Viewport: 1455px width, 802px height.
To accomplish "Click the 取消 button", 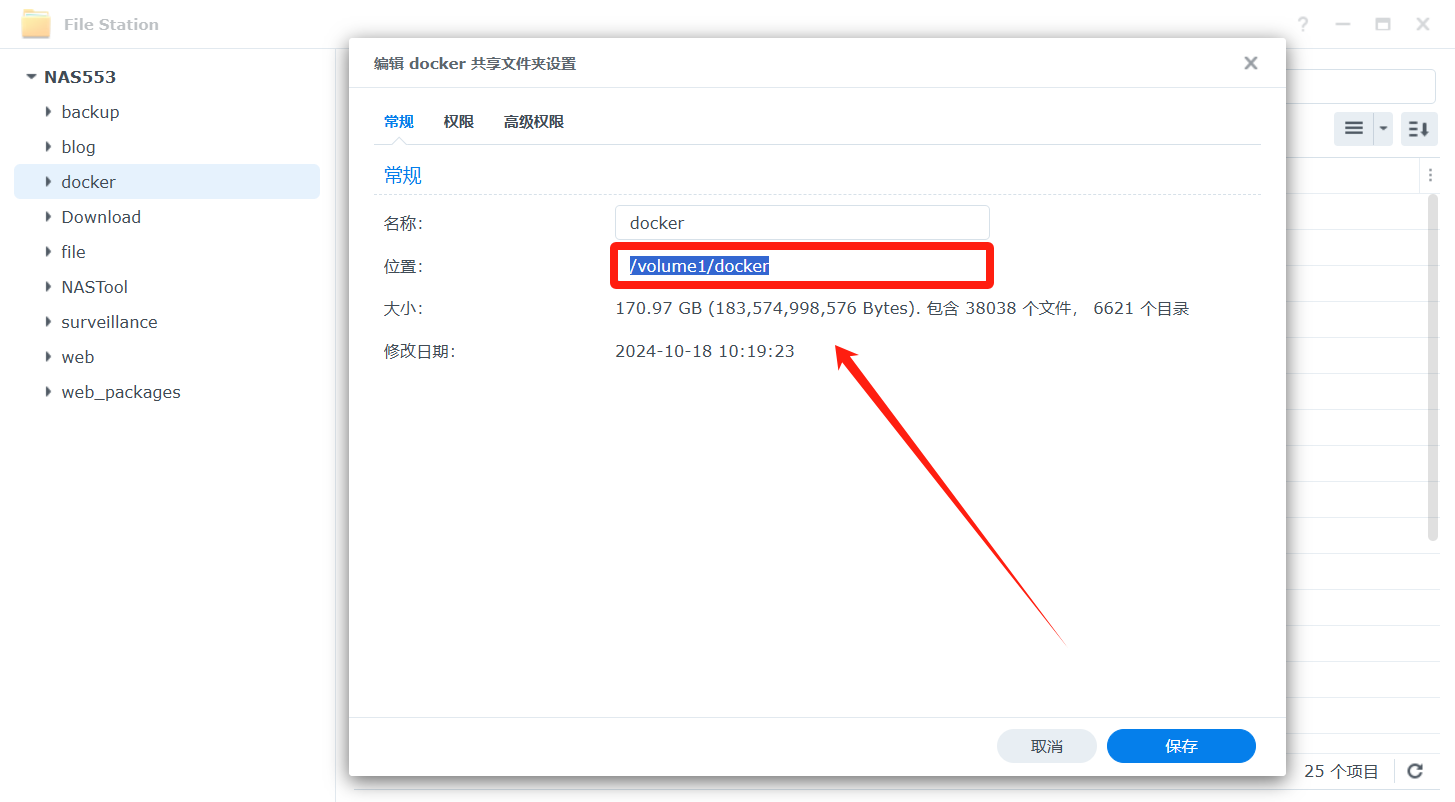I will click(1046, 746).
